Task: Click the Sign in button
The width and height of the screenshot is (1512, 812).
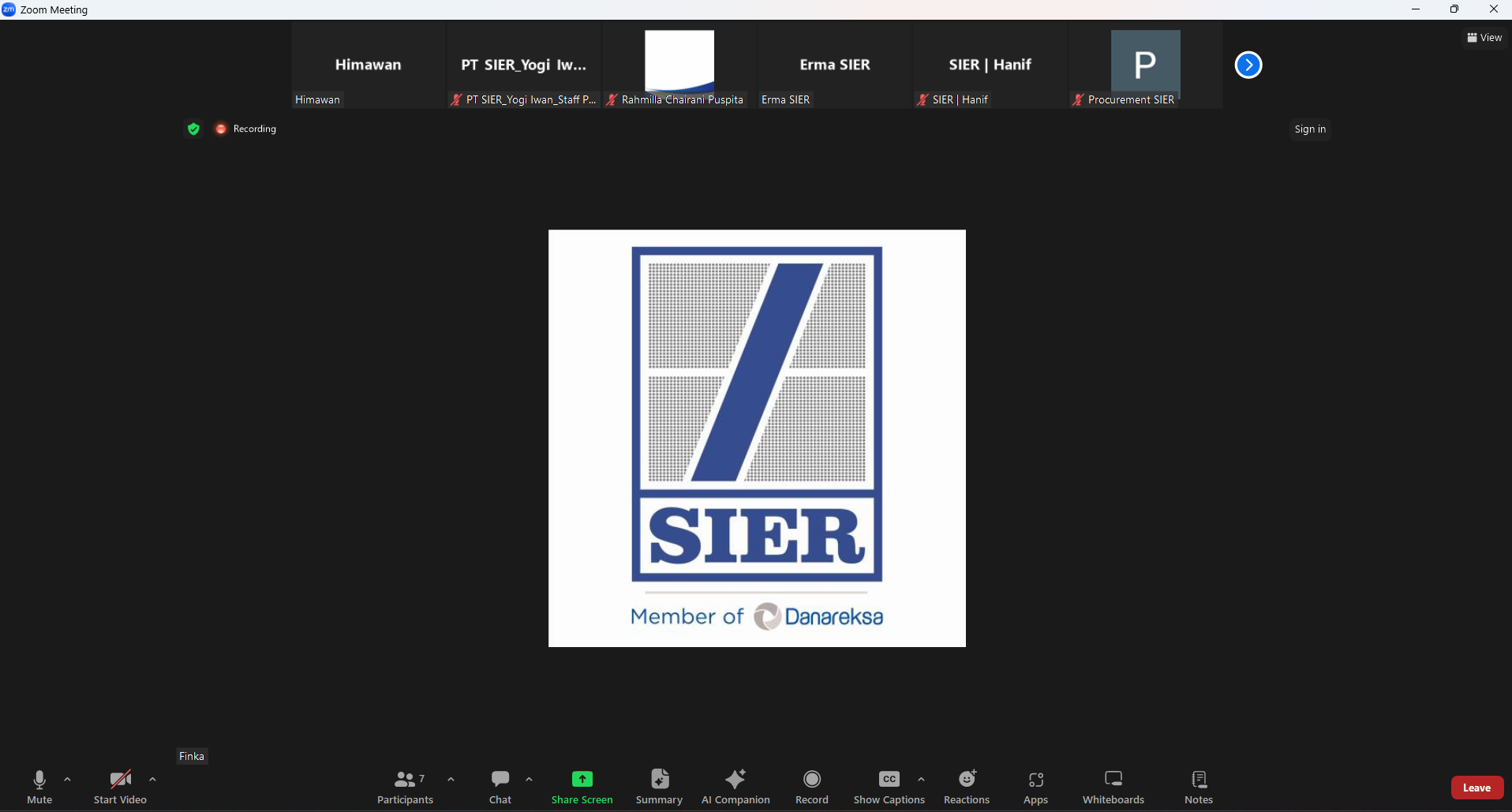Action: 1310,129
